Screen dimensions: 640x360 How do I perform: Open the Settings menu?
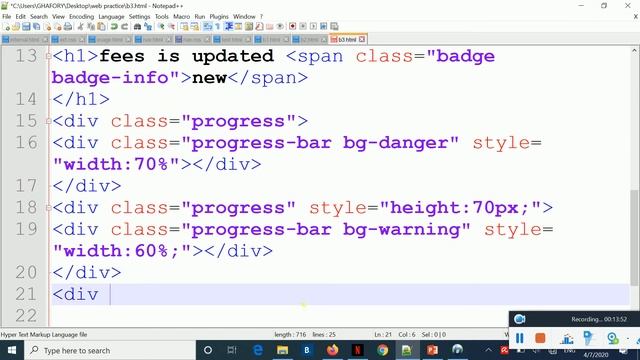point(139,17)
